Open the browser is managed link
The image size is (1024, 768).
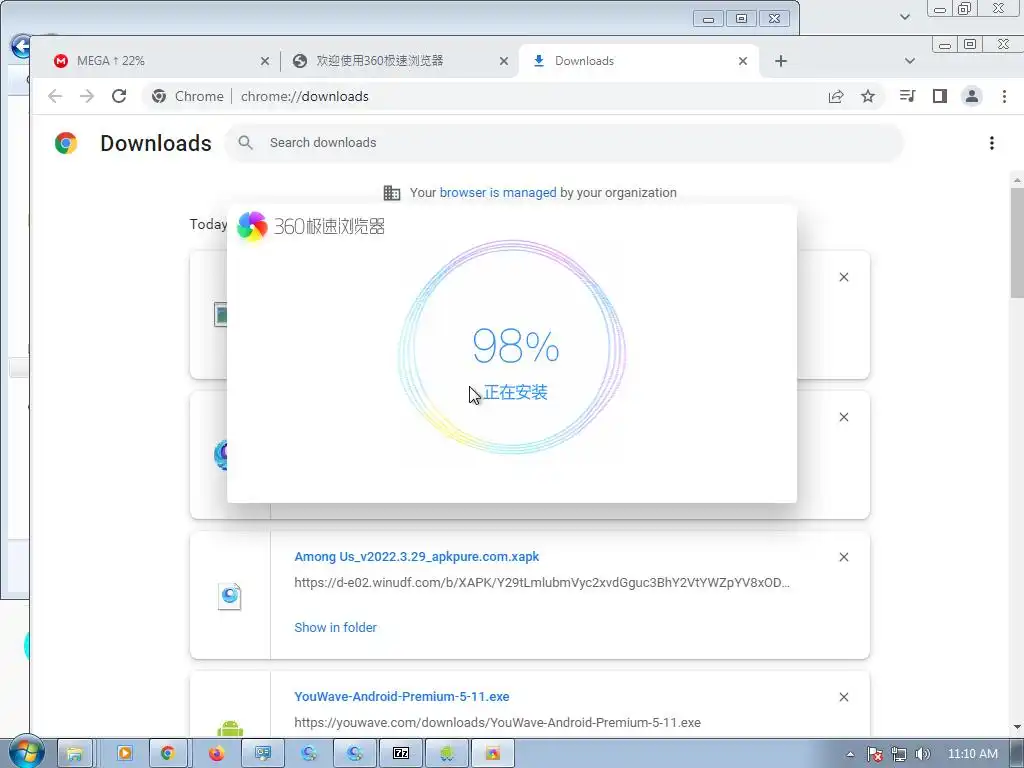pos(498,193)
